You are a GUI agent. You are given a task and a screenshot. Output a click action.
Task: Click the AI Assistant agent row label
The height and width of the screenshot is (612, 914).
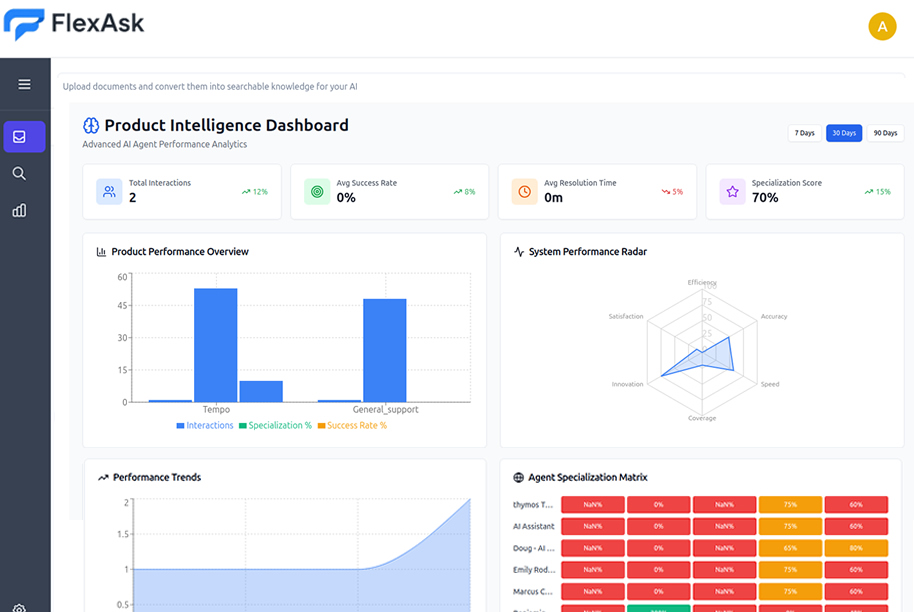tap(533, 526)
